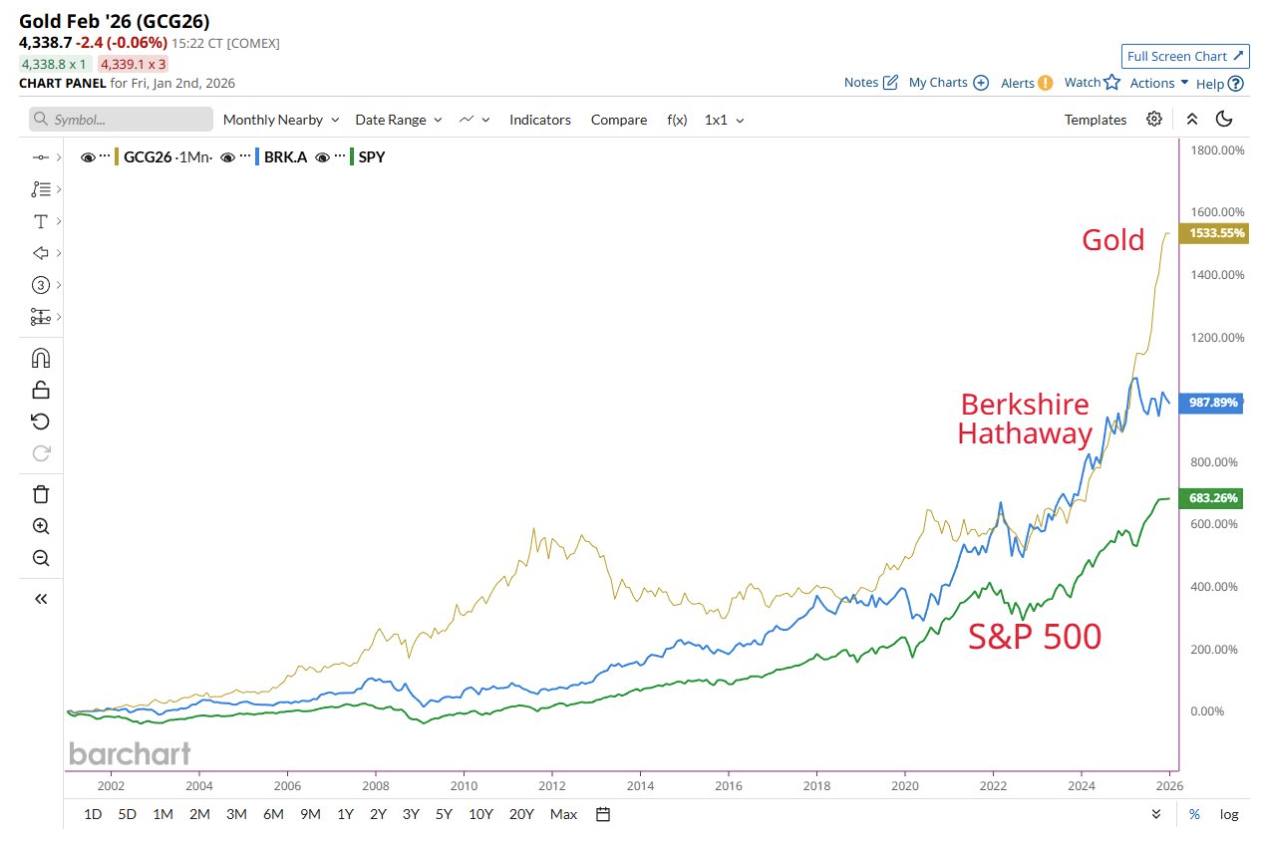
Task: Click the lock drawings icon
Action: tap(41, 390)
